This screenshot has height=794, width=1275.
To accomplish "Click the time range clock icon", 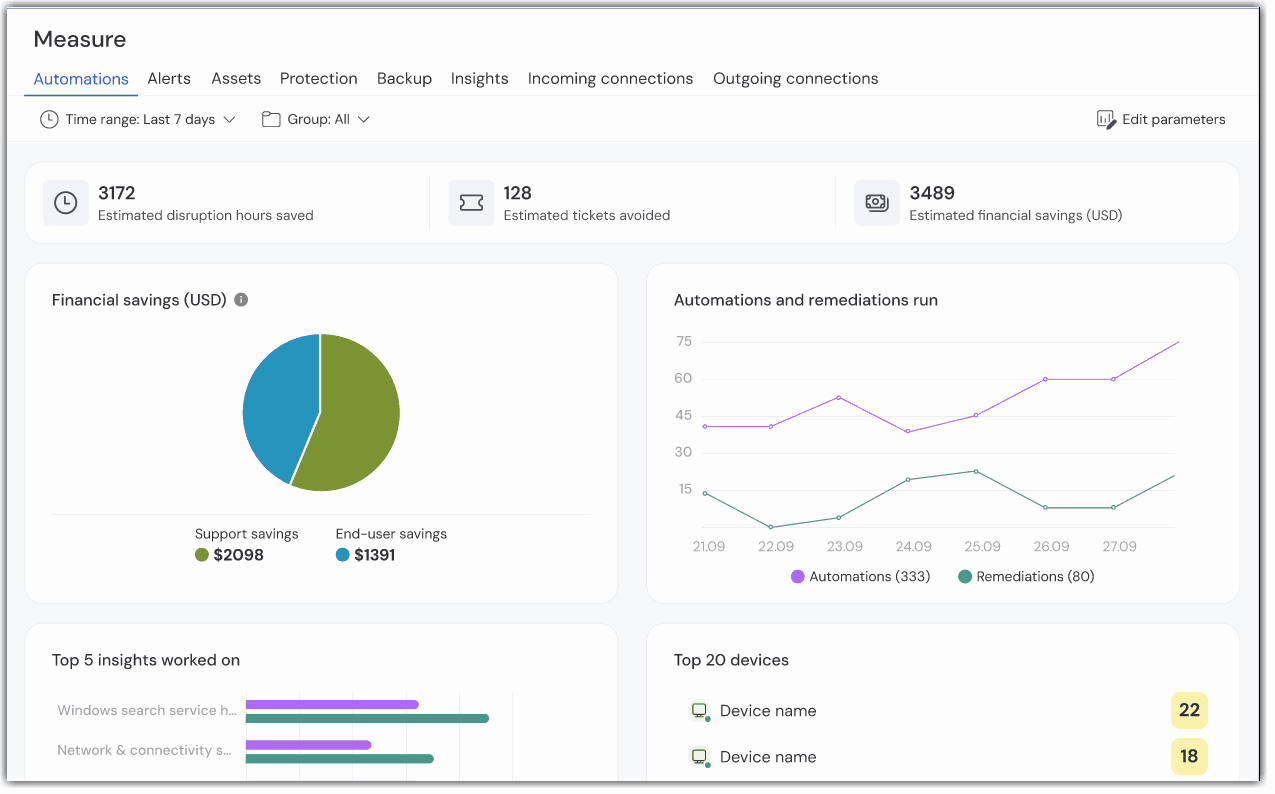I will pos(49,119).
